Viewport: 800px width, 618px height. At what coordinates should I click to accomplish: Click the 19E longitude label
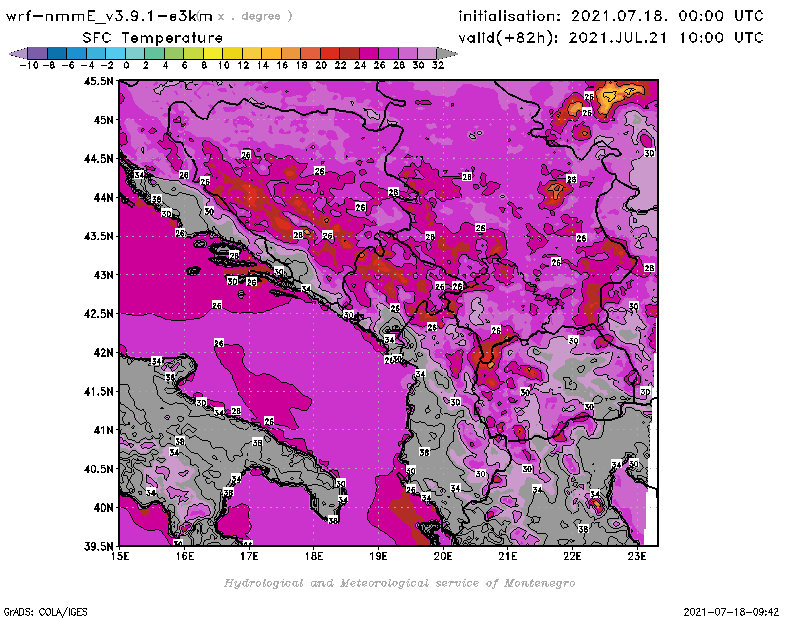tap(378, 557)
